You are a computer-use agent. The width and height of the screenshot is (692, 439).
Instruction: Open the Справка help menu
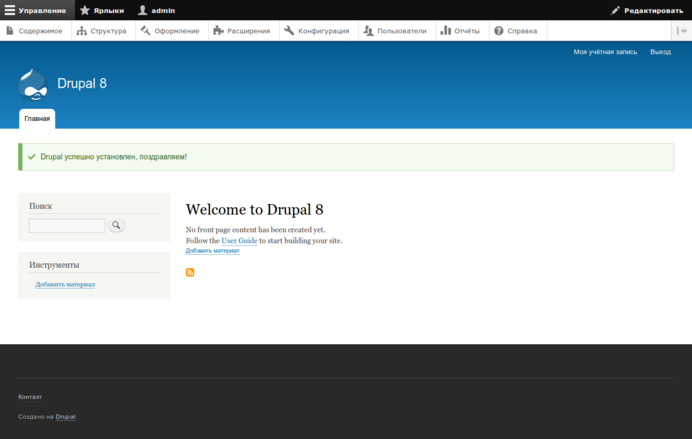[x=517, y=31]
